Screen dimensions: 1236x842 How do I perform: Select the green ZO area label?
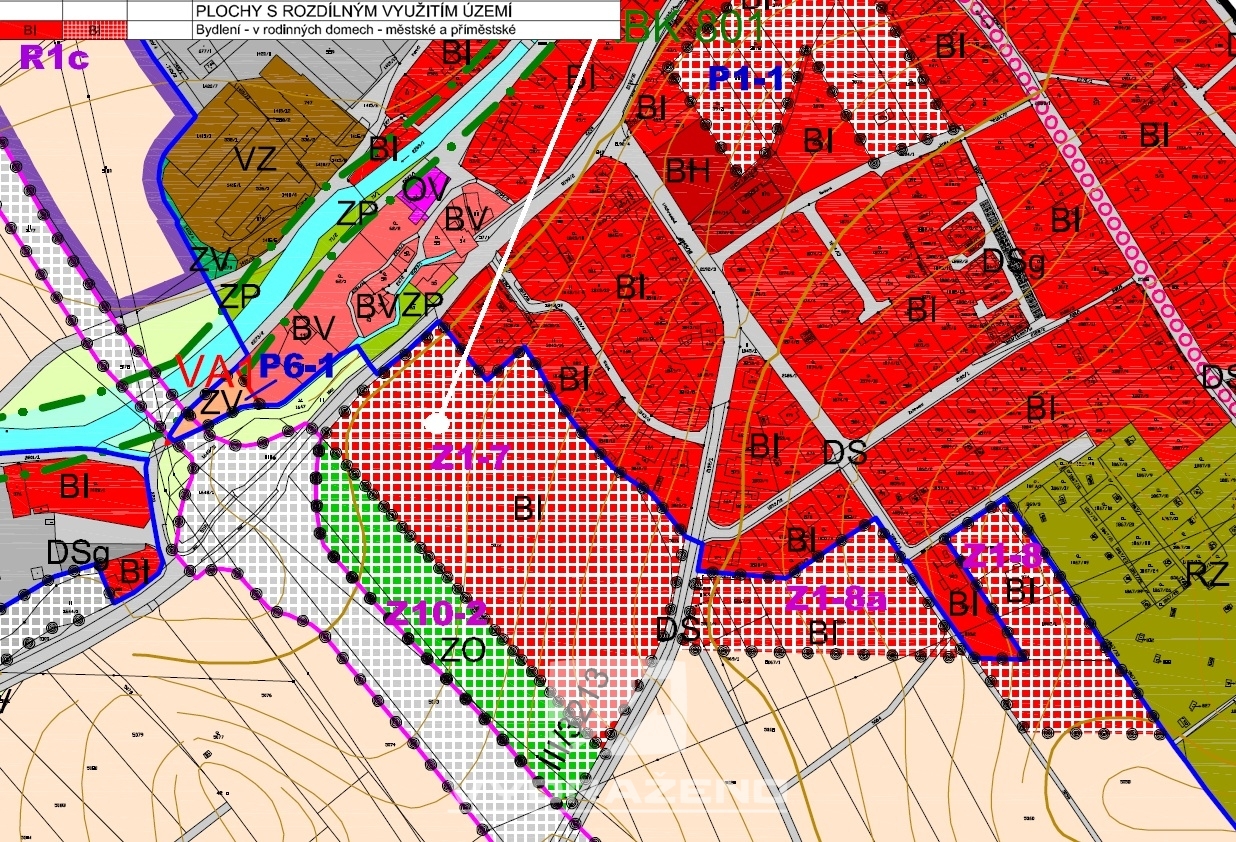click(x=463, y=650)
